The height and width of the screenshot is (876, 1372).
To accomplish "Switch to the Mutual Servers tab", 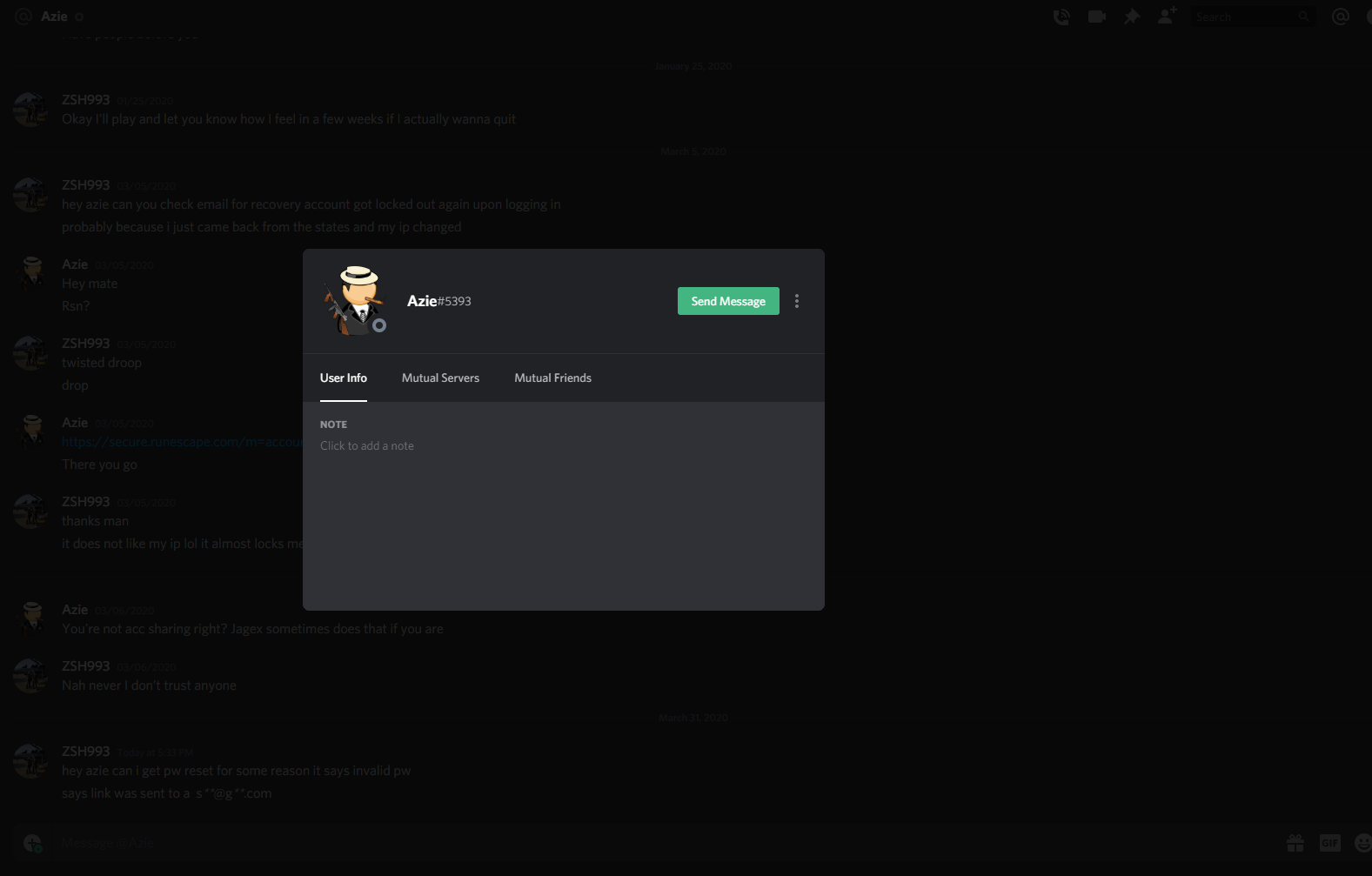I will [x=440, y=378].
